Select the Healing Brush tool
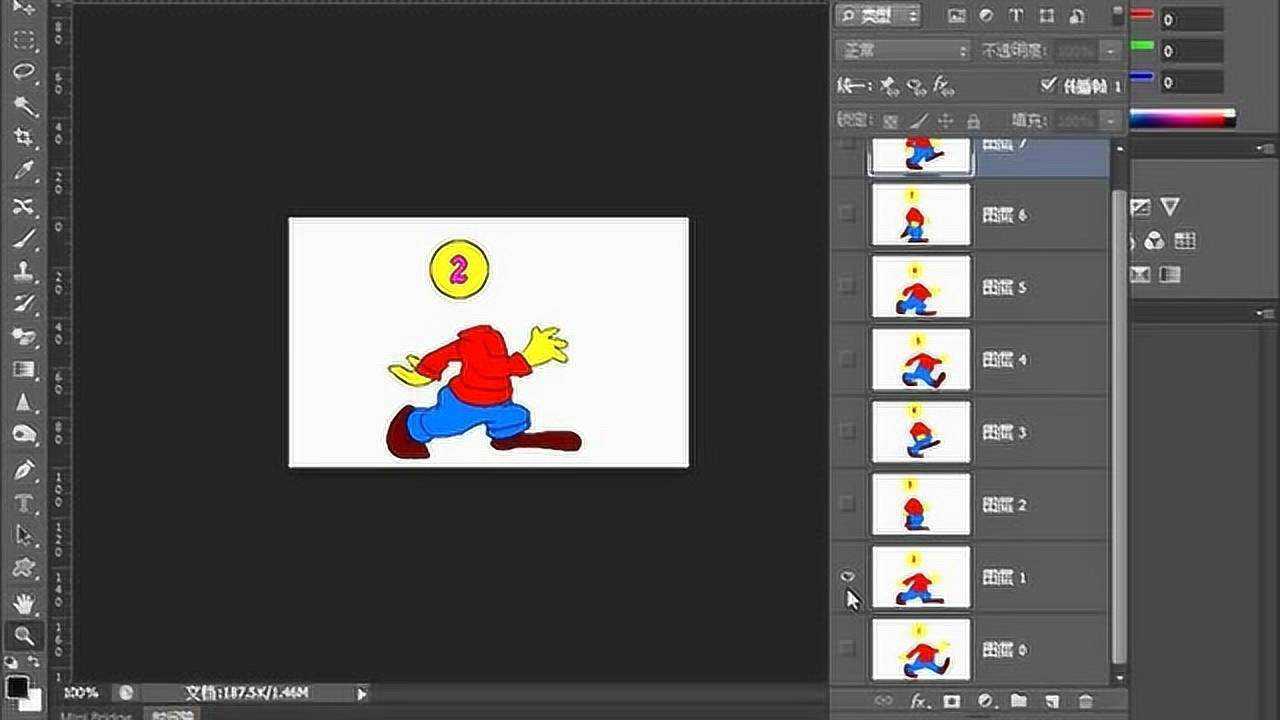1280x720 pixels. [x=24, y=206]
